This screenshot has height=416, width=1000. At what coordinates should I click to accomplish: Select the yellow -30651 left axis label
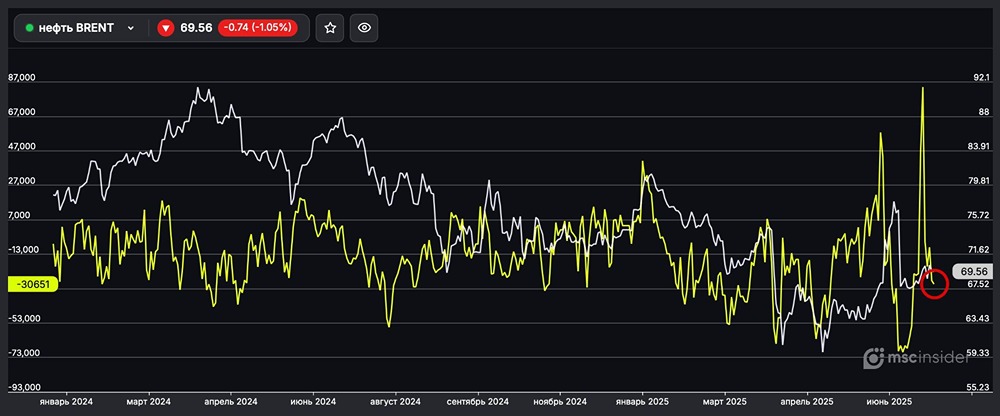[34, 285]
